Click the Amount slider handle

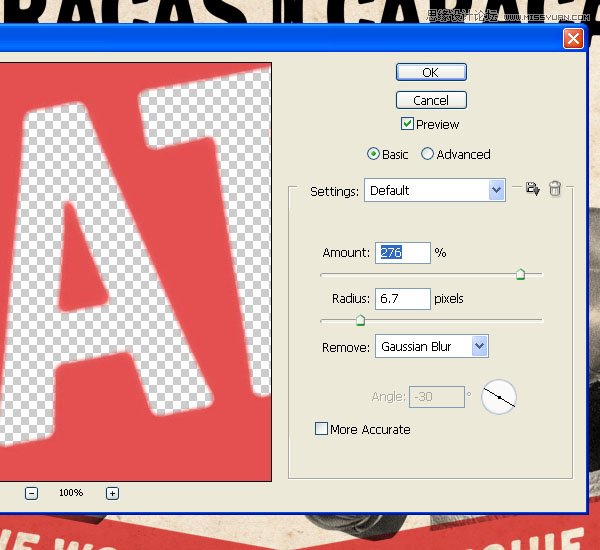point(520,274)
